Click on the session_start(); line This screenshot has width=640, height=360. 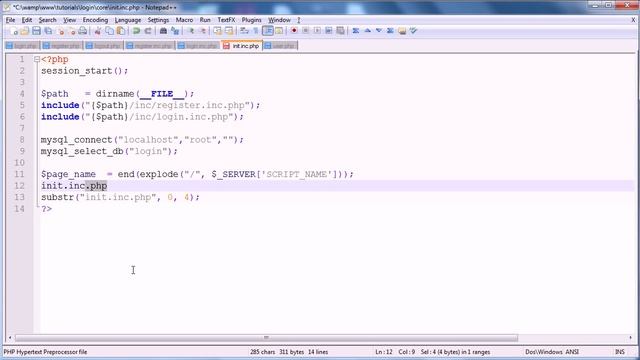click(84, 71)
